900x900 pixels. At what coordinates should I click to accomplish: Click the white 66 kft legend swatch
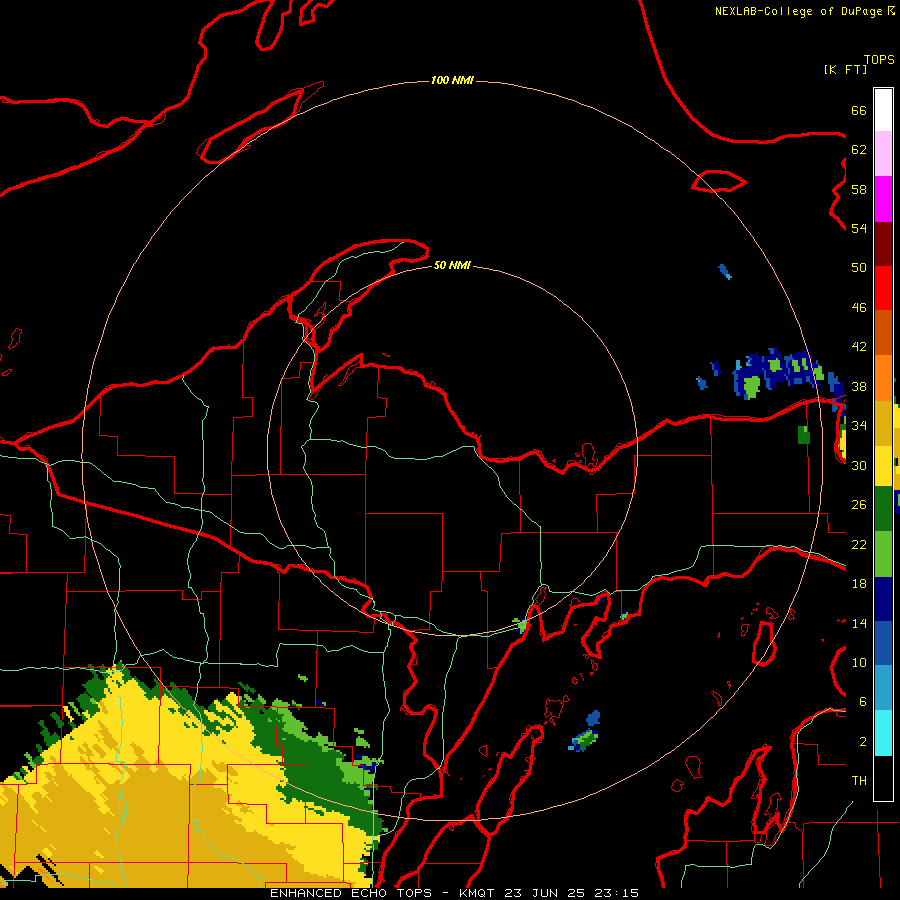coord(883,110)
